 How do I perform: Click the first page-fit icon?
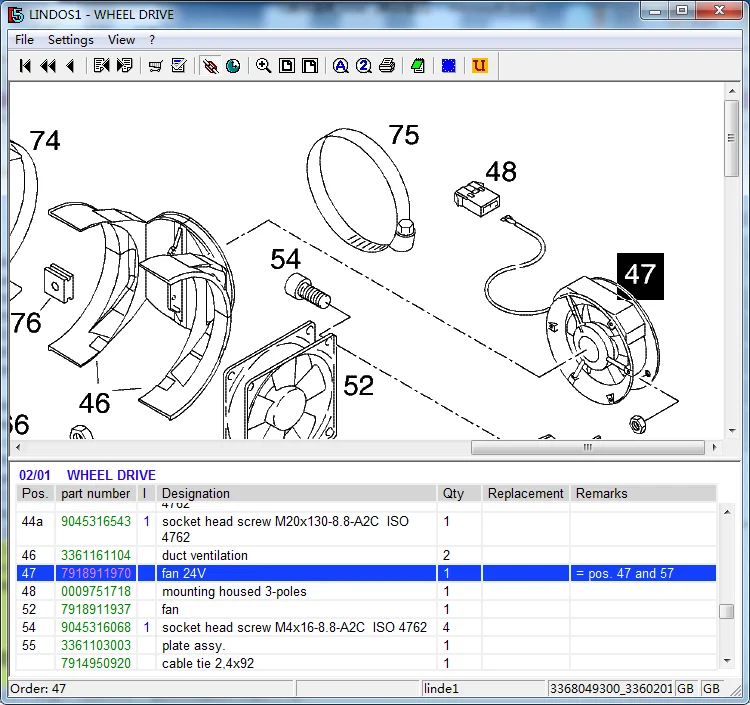(x=287, y=66)
